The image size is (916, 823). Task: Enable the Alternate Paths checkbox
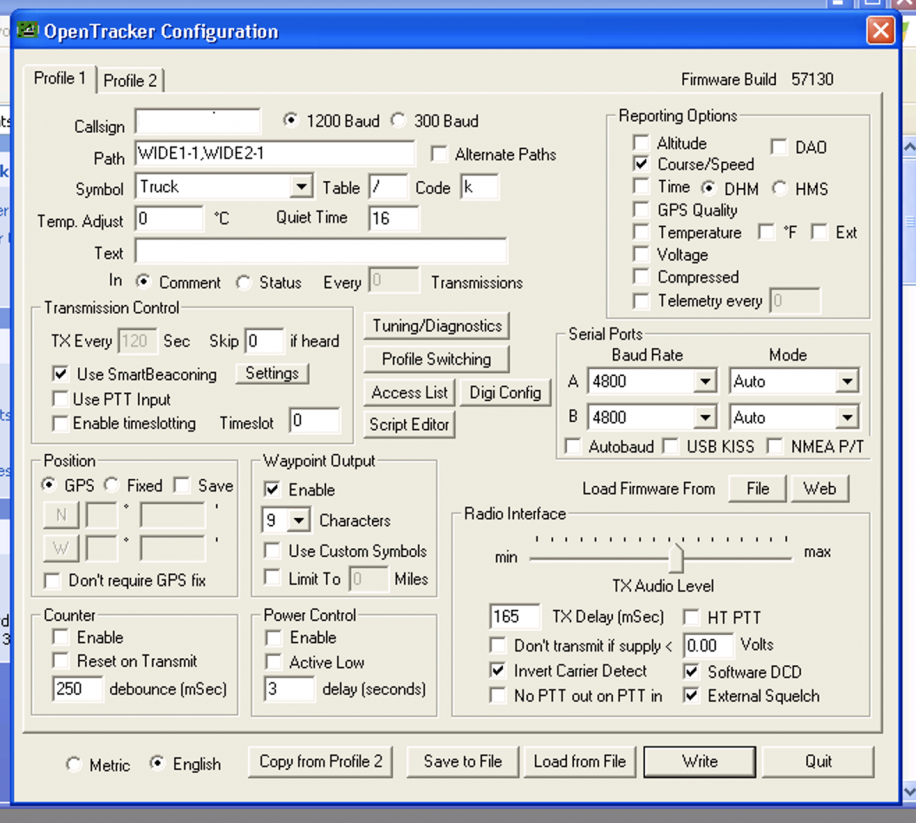click(x=439, y=154)
